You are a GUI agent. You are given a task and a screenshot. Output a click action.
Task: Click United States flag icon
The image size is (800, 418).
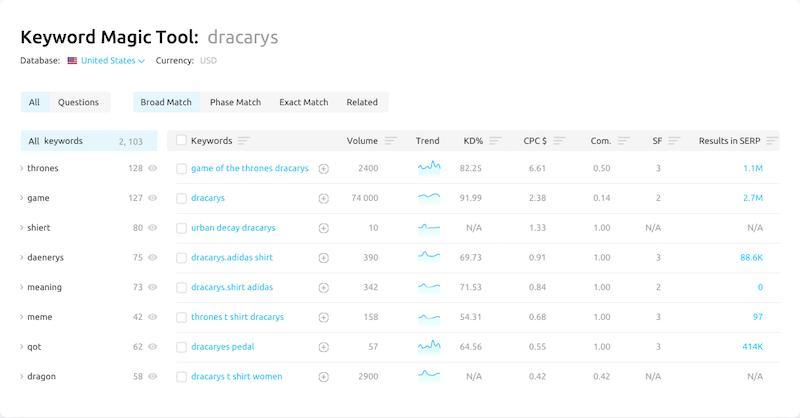click(x=72, y=60)
